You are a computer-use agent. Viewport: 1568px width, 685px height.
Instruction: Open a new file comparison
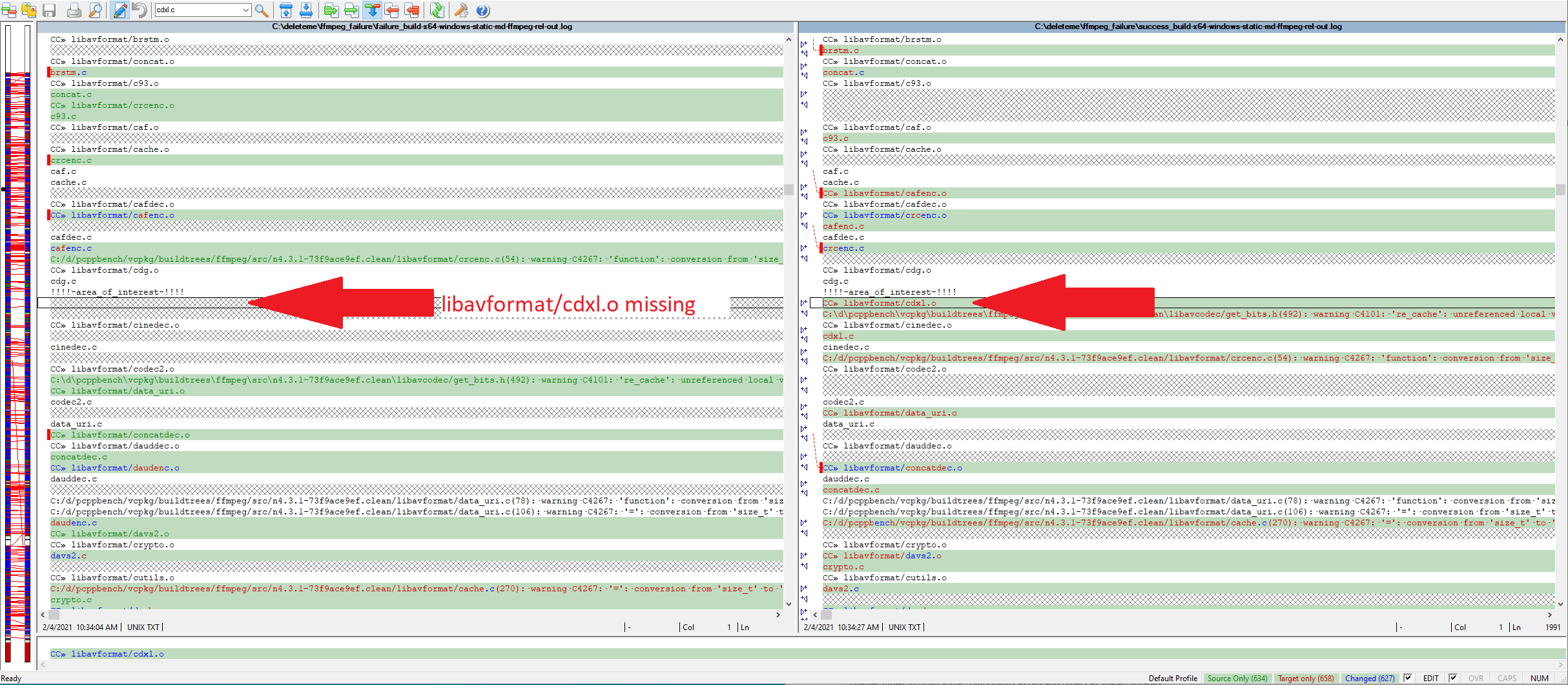point(9,10)
